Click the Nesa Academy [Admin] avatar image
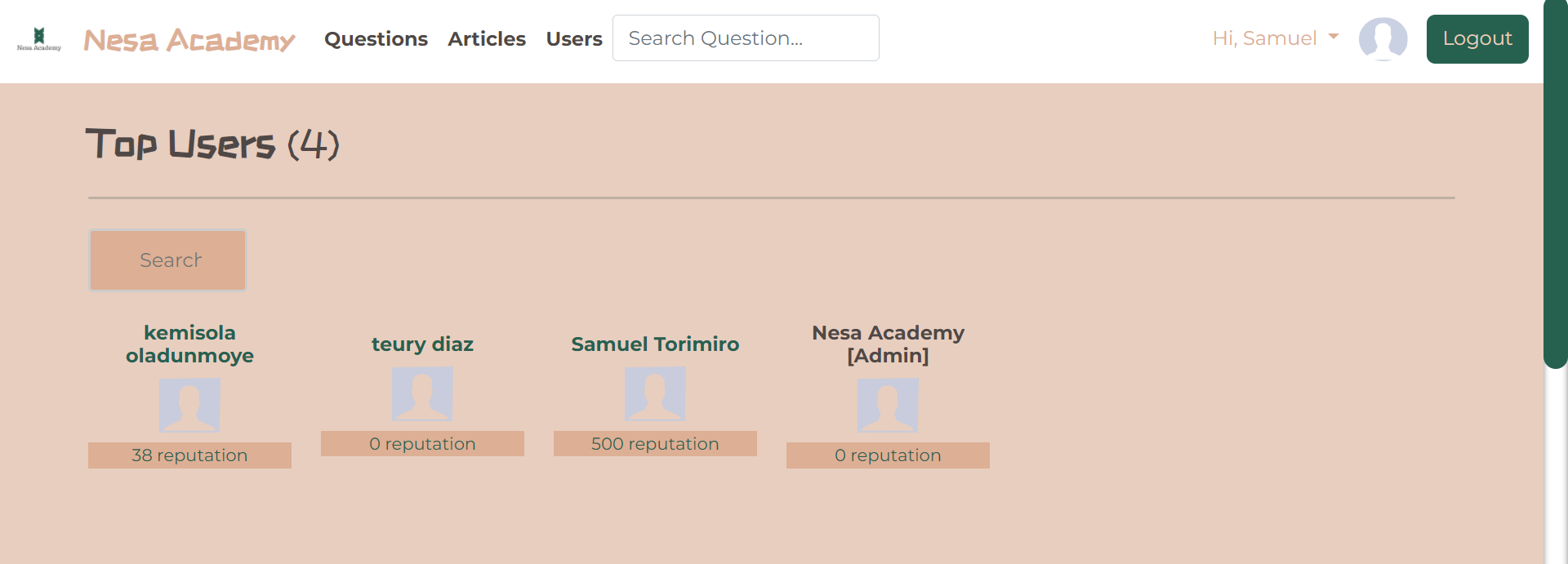Image resolution: width=1568 pixels, height=564 pixels. (888, 405)
